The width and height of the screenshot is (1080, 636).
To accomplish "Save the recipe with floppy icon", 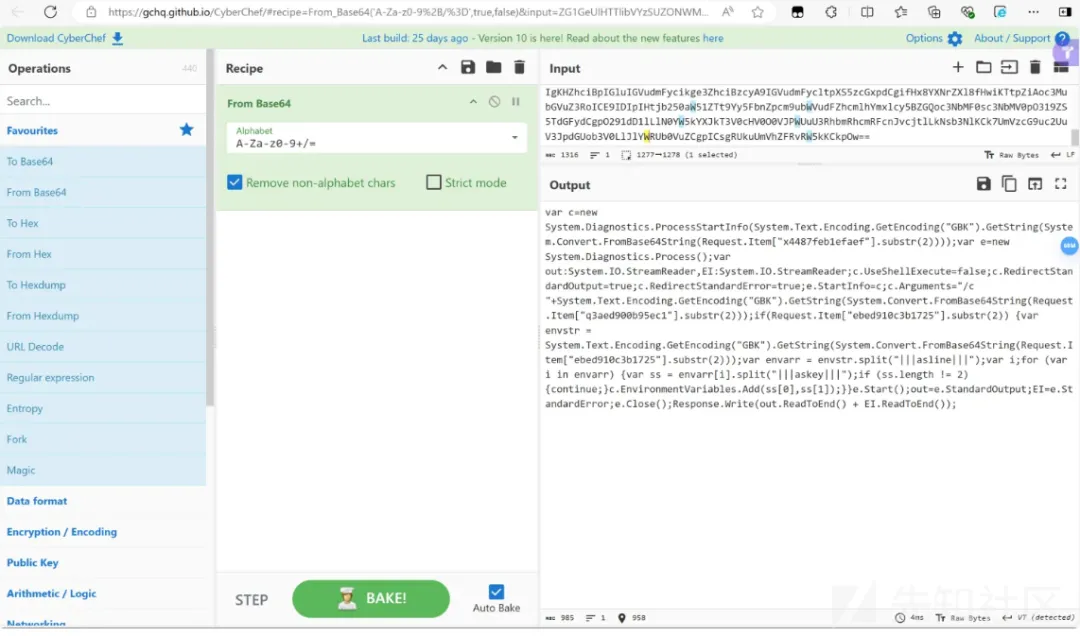I will click(468, 68).
